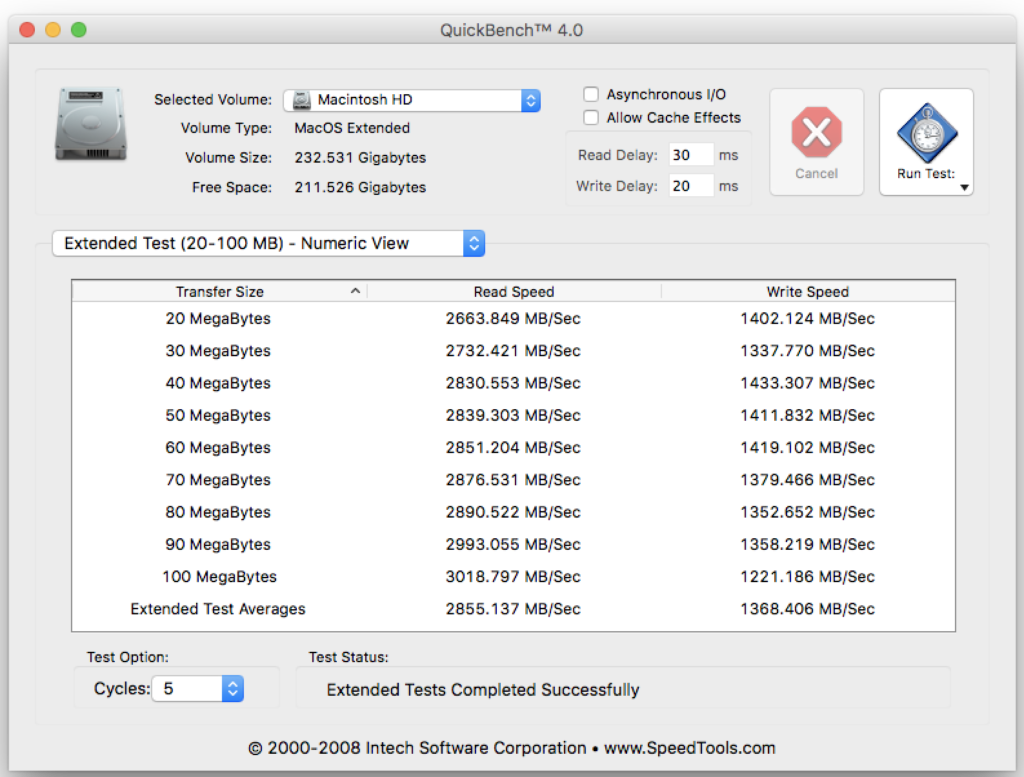Click the Read Delay input field
Viewport: 1024px width, 777px height.
tap(690, 155)
